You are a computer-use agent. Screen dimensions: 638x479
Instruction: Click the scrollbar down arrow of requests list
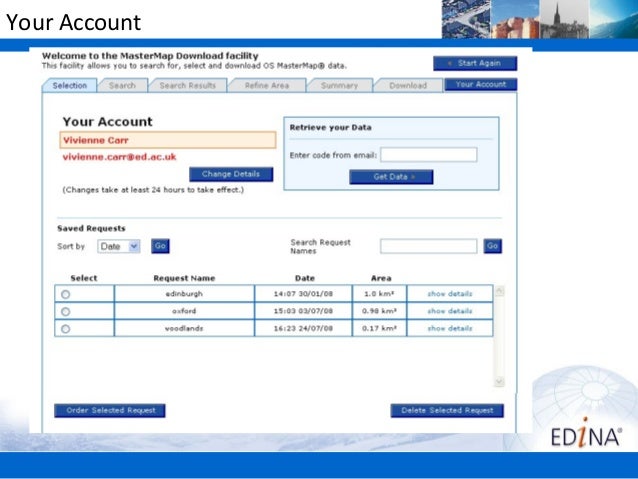[499, 381]
